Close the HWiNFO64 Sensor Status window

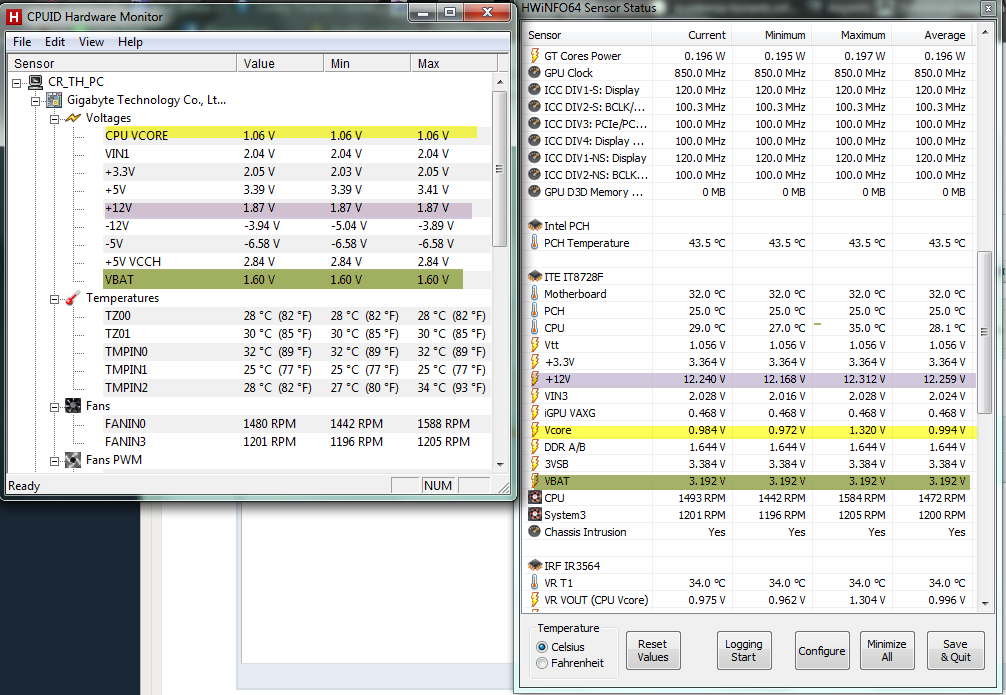(x=987, y=8)
